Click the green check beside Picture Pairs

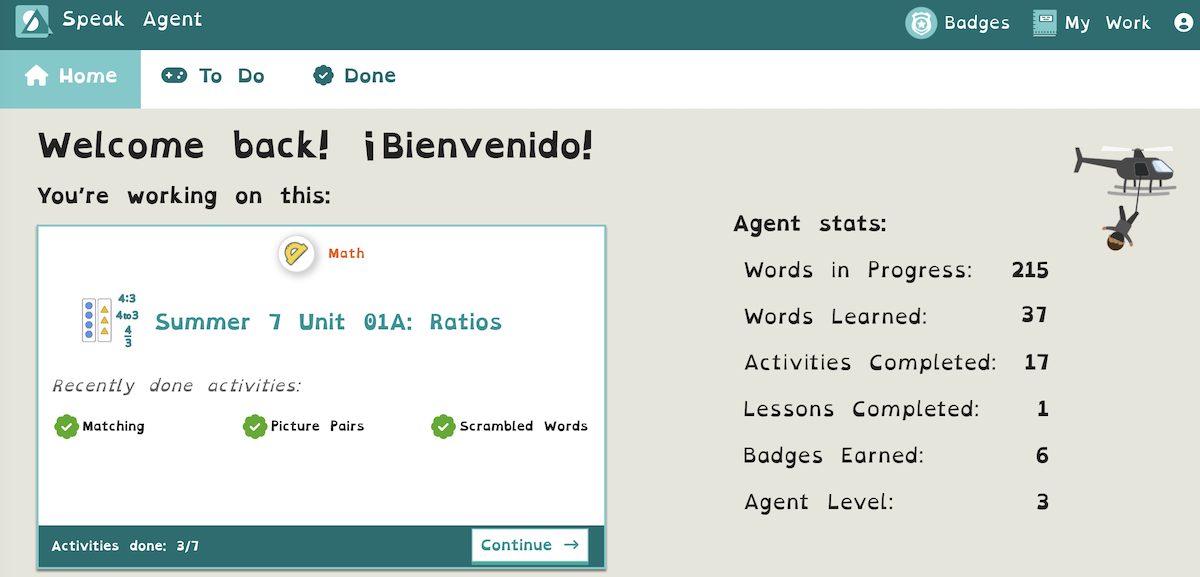pos(254,427)
